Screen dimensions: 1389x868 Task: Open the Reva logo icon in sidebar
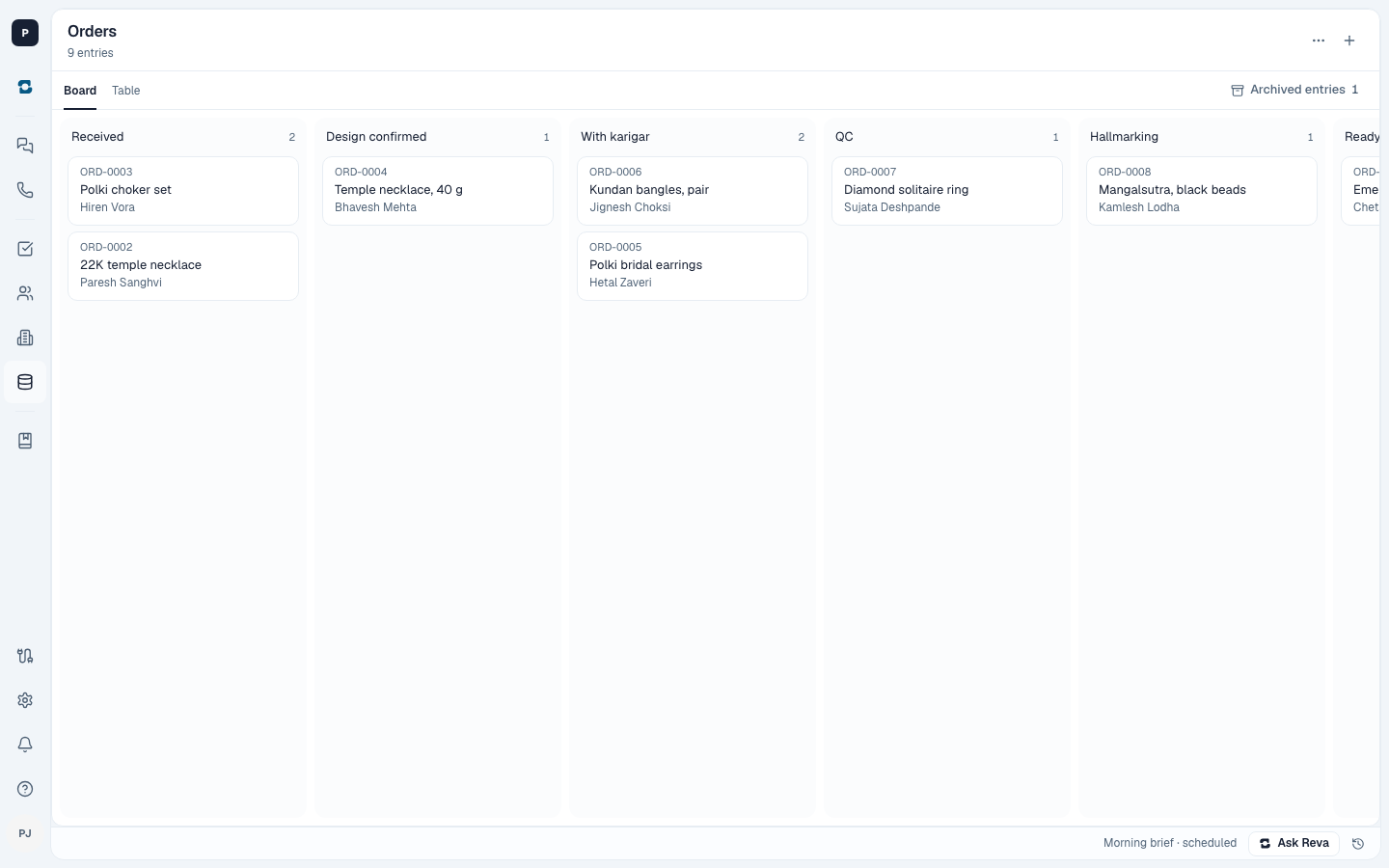(25, 87)
